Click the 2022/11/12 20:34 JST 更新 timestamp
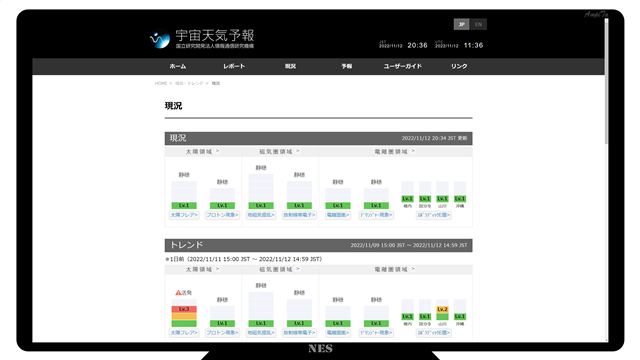 [434, 138]
